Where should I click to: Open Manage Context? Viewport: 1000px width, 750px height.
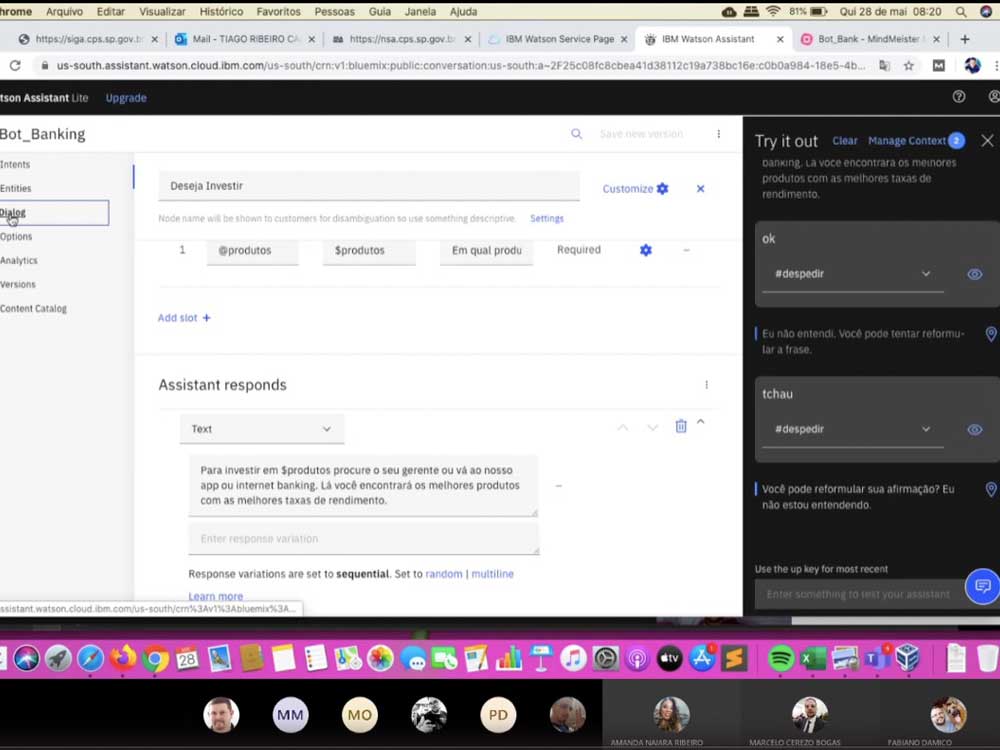click(x=907, y=141)
